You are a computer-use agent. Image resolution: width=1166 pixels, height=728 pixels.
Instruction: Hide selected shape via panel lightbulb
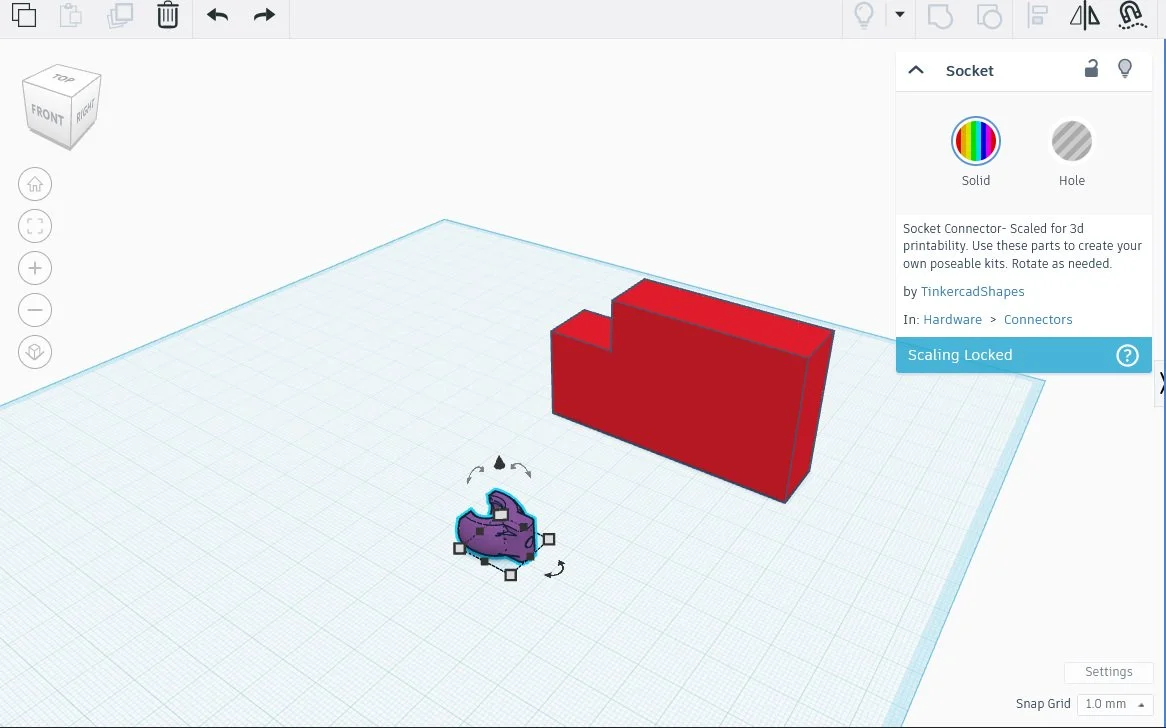[x=1125, y=68]
